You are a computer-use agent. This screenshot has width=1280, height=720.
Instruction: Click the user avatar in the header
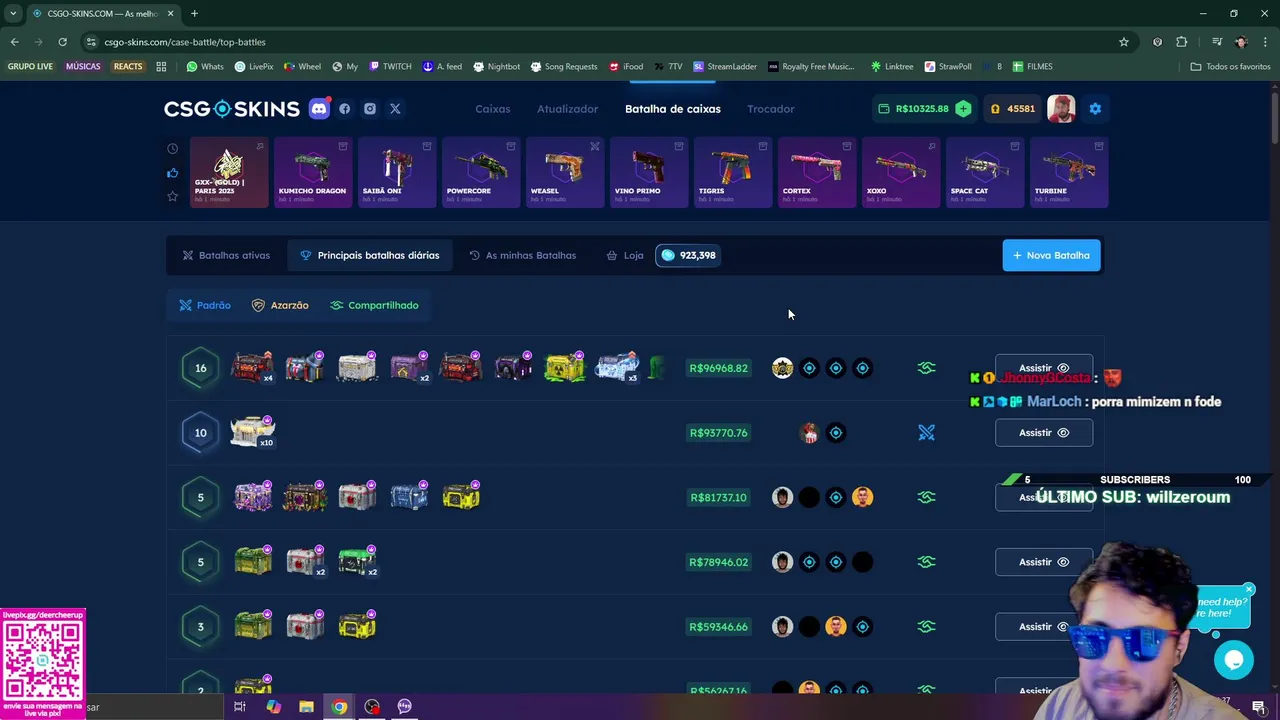point(1061,109)
